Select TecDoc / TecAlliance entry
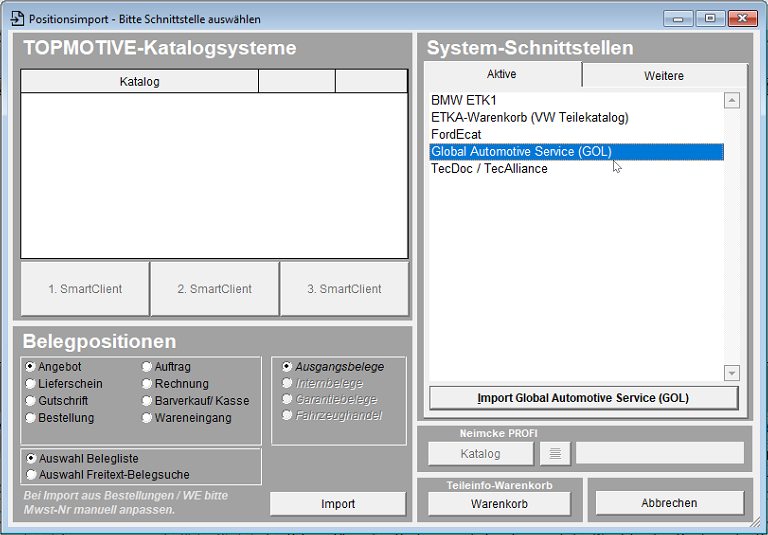The width and height of the screenshot is (768, 535). [x=576, y=169]
